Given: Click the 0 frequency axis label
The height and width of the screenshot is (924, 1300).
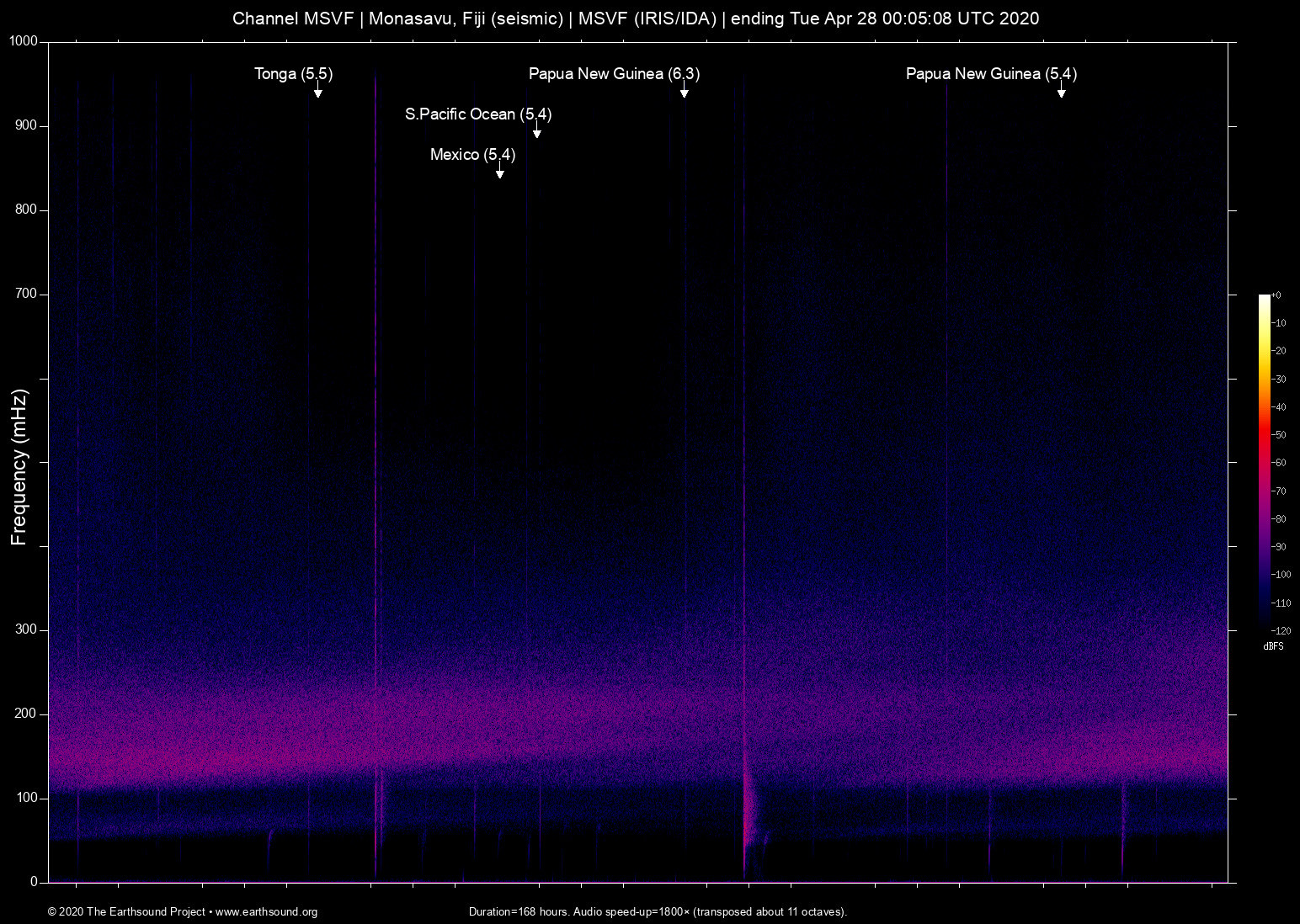Looking at the screenshot, I should pyautogui.click(x=35, y=882).
